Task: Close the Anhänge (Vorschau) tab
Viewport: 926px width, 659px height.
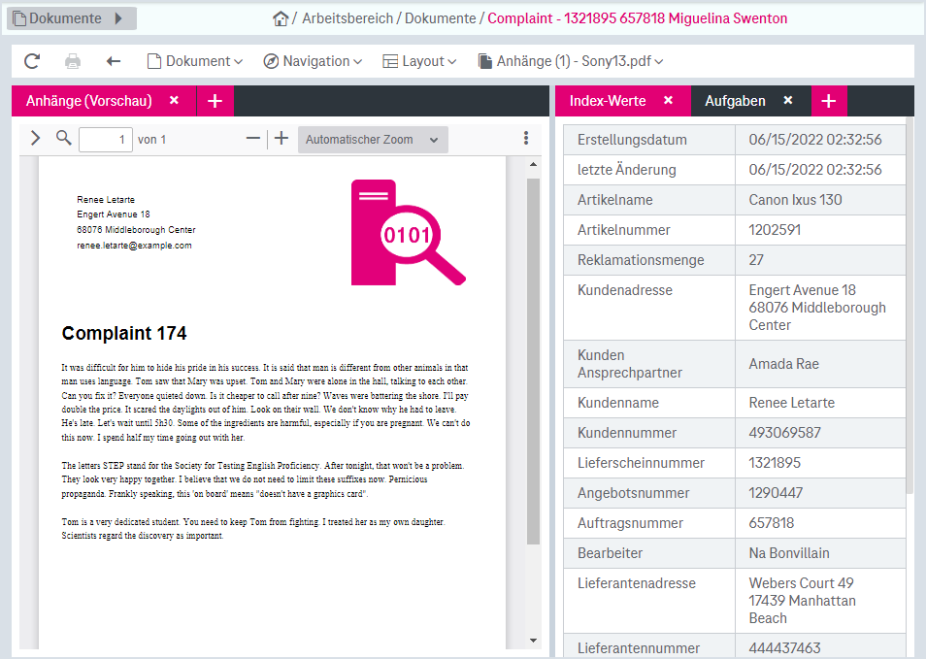Action: tap(174, 100)
